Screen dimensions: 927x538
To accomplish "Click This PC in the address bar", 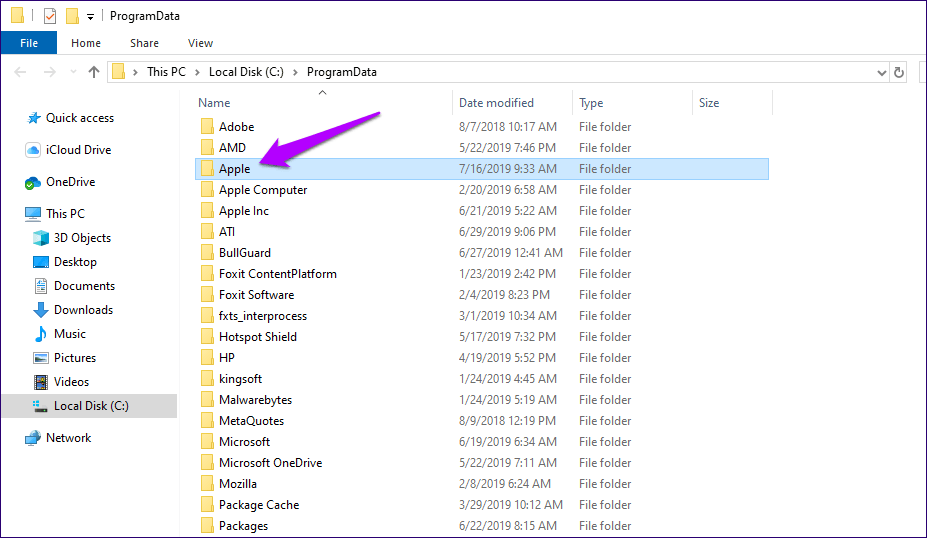I will (x=166, y=72).
